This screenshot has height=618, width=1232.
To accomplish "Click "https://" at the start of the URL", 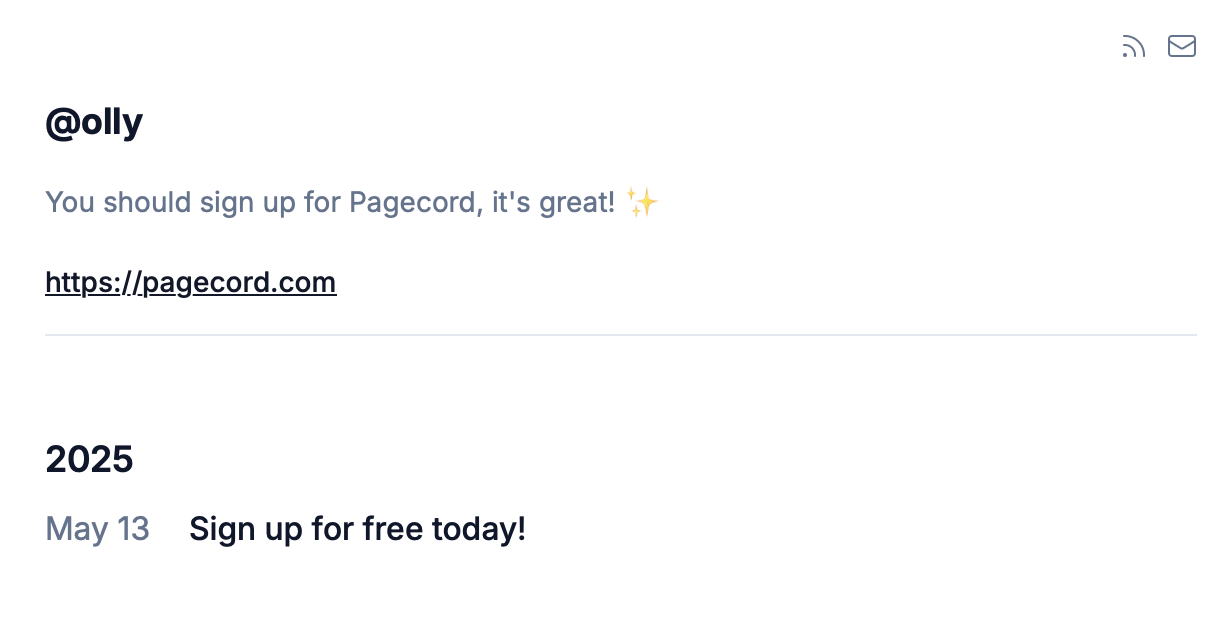I will coord(92,283).
